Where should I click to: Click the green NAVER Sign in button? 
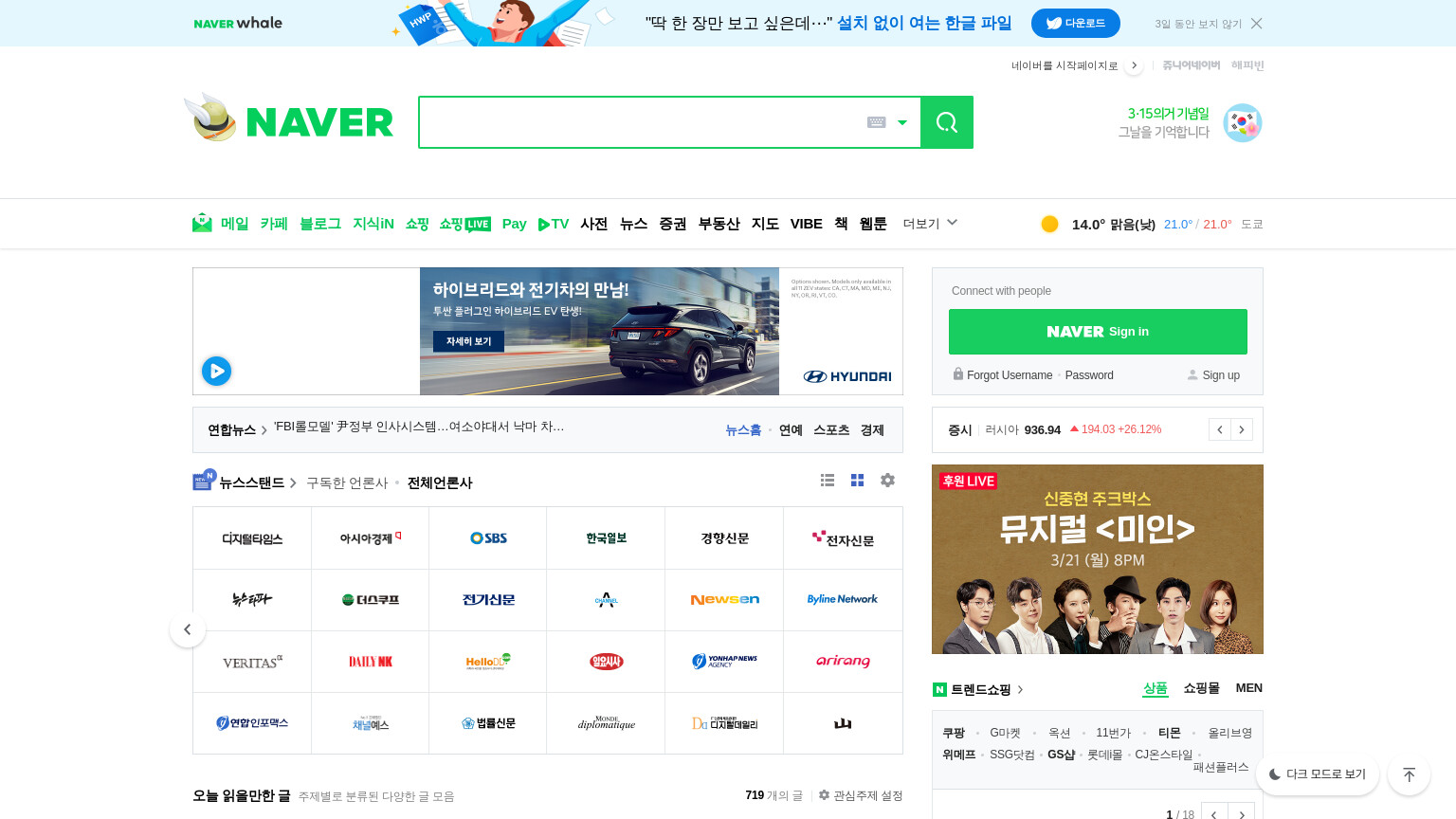[1098, 332]
